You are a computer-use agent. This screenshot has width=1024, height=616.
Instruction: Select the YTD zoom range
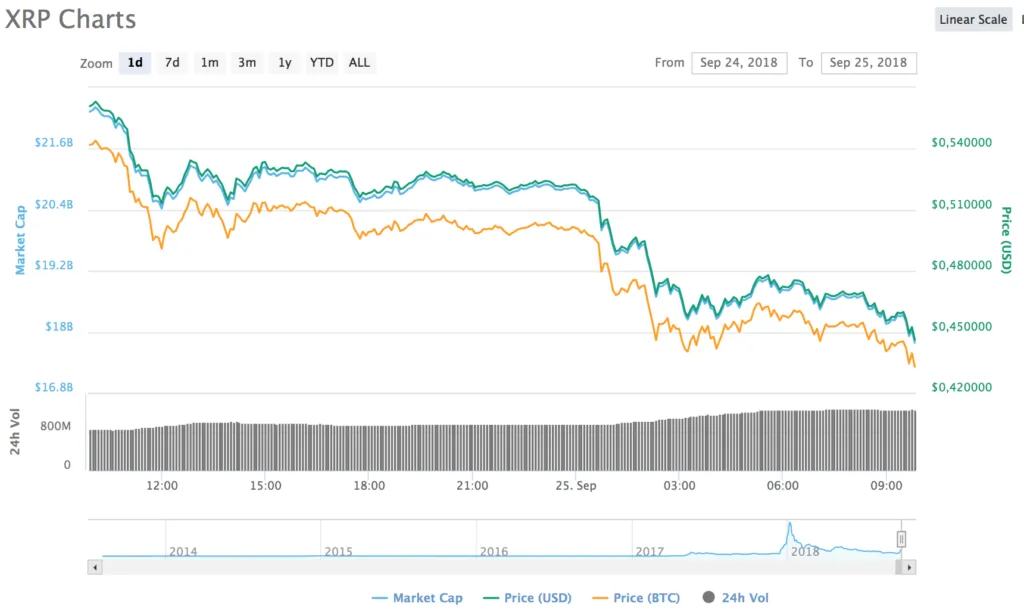tap(322, 63)
